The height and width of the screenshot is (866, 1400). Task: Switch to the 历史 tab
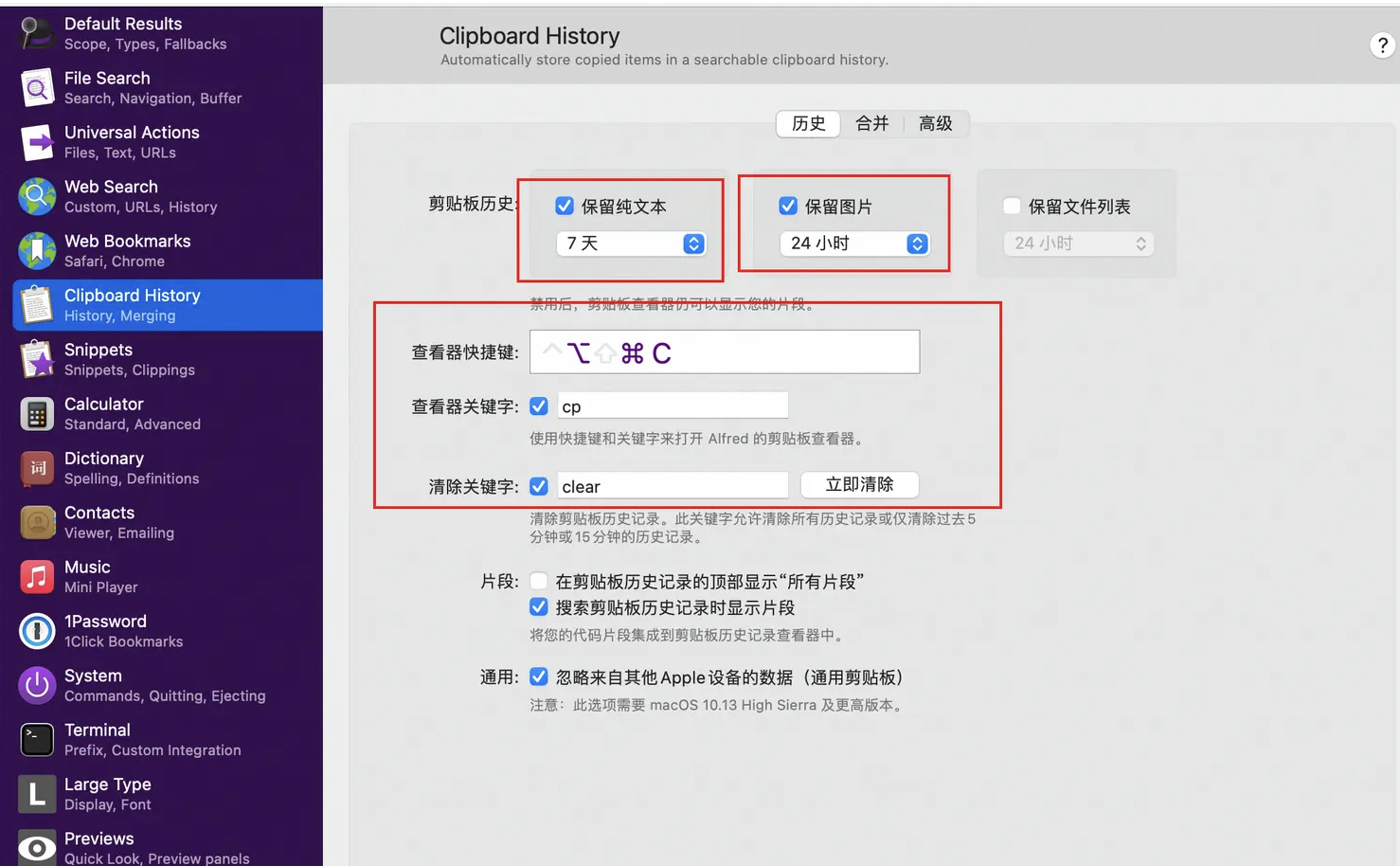(809, 123)
